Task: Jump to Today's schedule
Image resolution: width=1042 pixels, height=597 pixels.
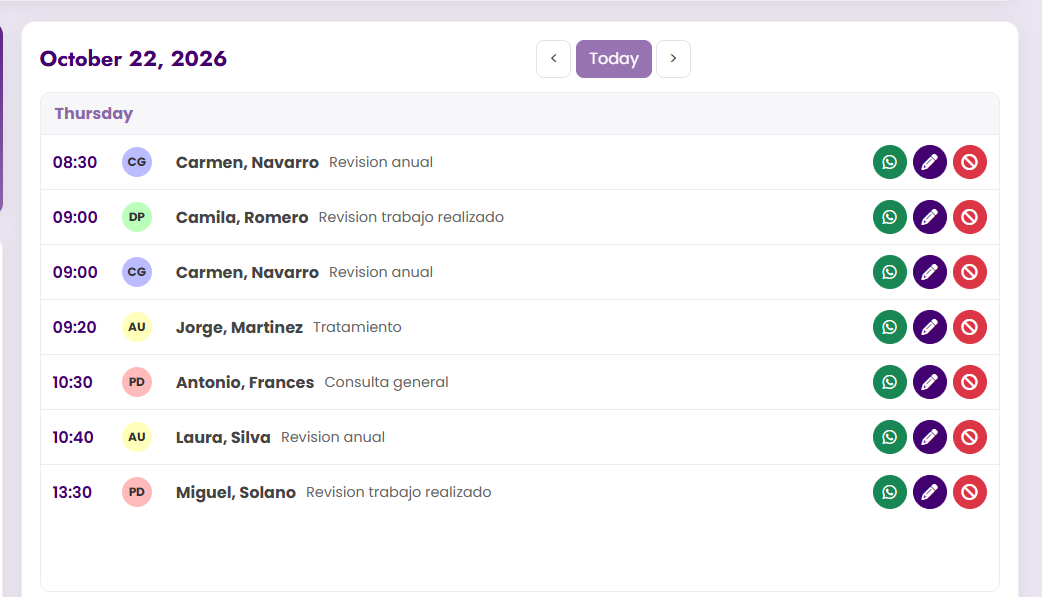Action: coord(614,59)
